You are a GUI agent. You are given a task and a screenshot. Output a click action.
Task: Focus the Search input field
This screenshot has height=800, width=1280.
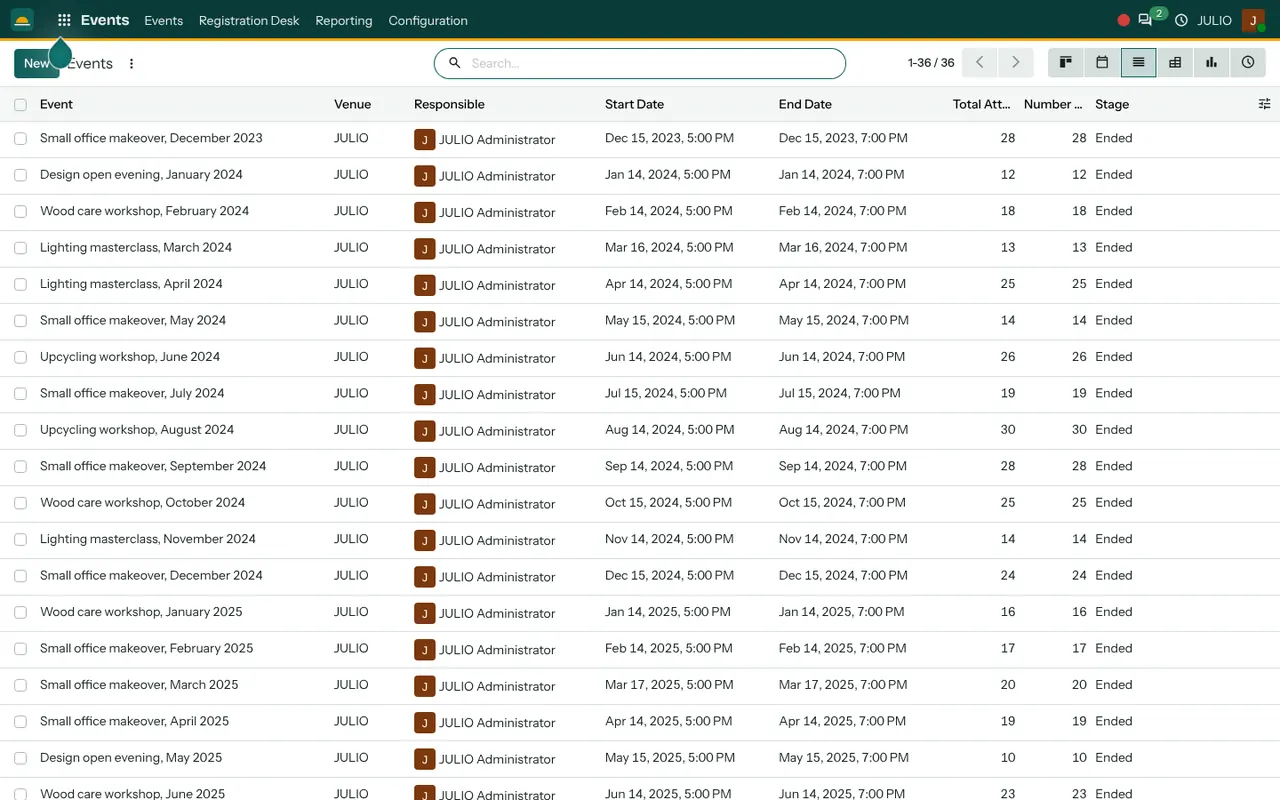[650, 63]
